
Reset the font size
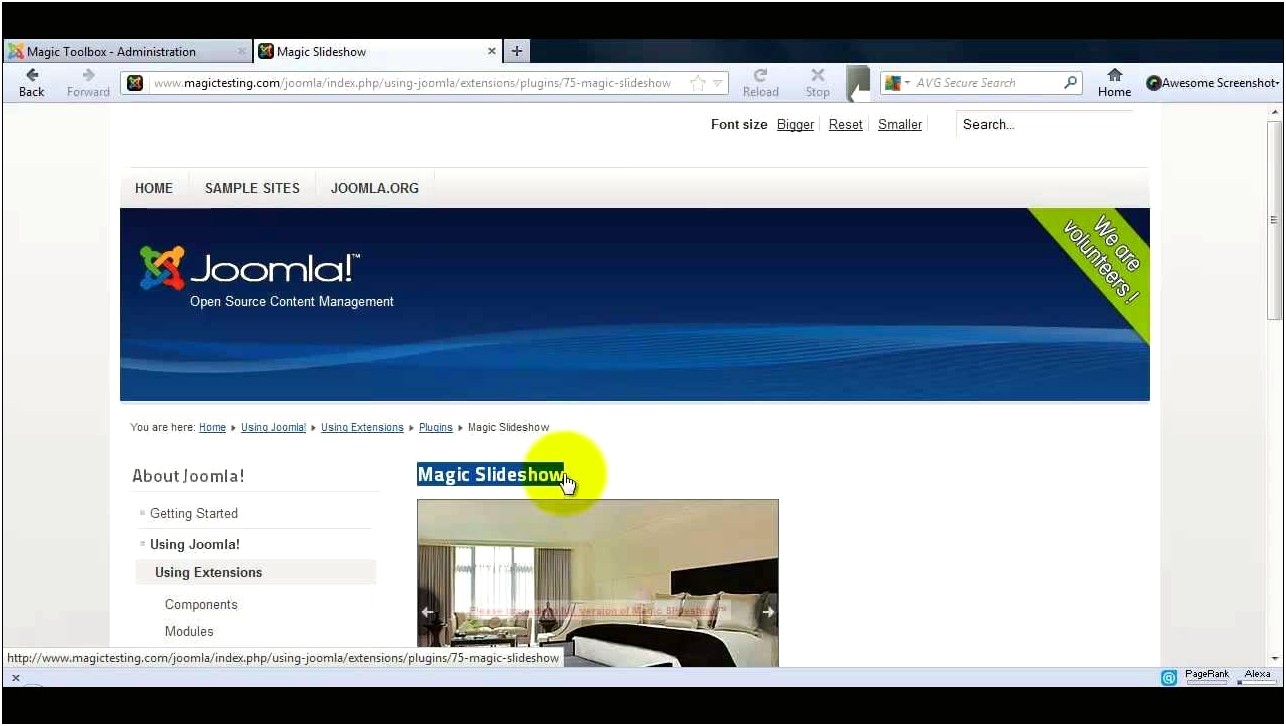pyautogui.click(x=845, y=125)
